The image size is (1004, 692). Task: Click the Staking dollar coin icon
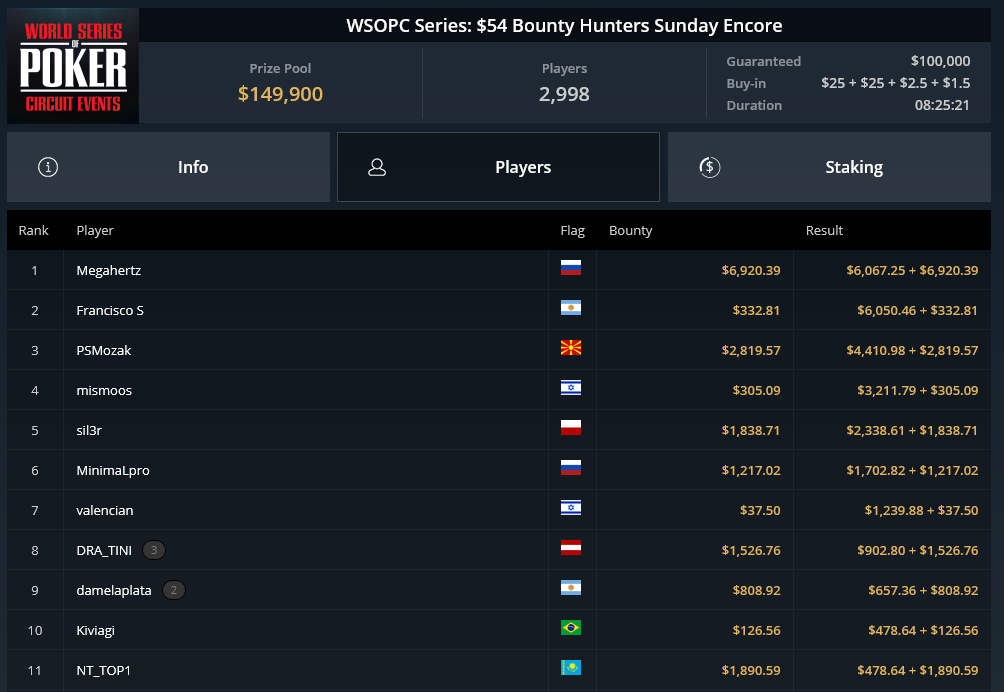click(709, 167)
